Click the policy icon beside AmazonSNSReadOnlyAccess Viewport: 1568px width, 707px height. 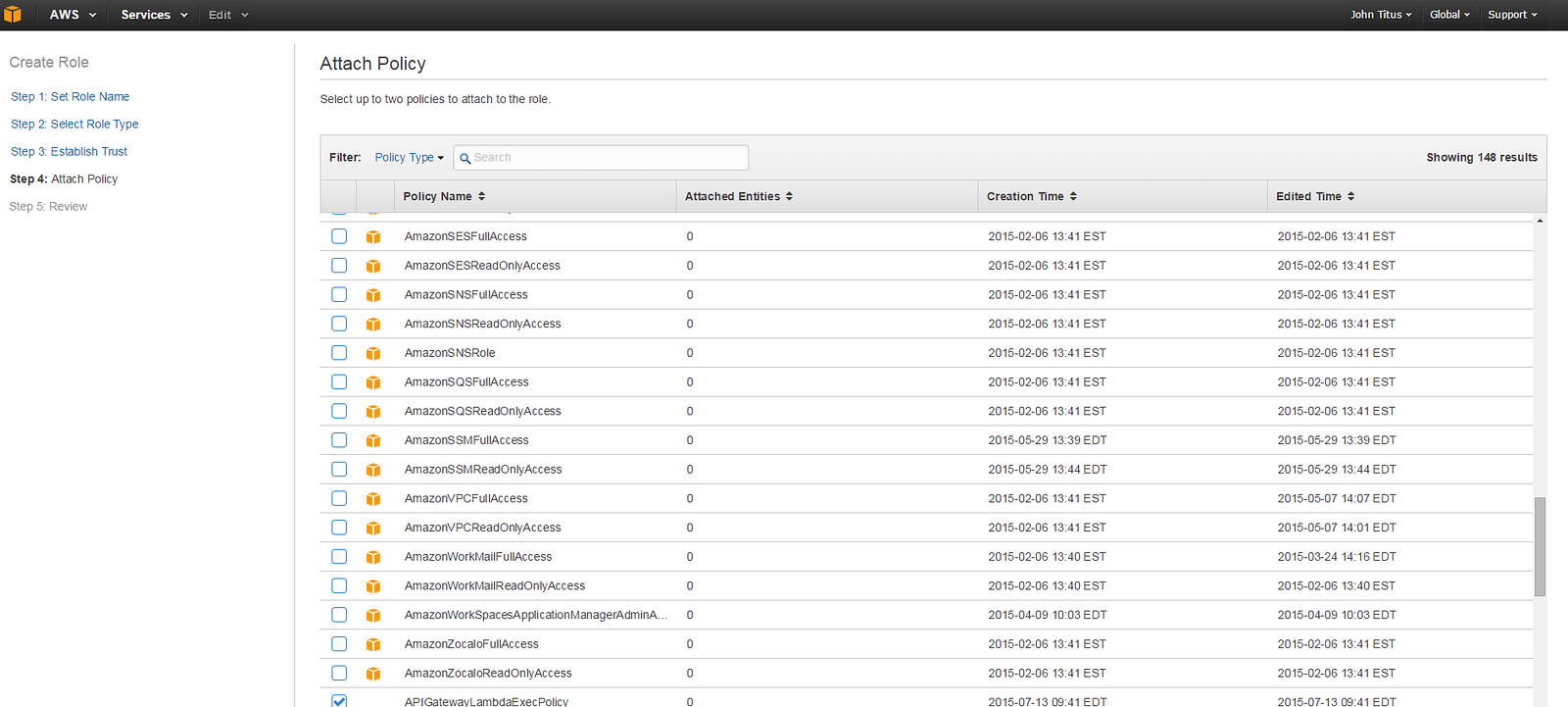373,324
